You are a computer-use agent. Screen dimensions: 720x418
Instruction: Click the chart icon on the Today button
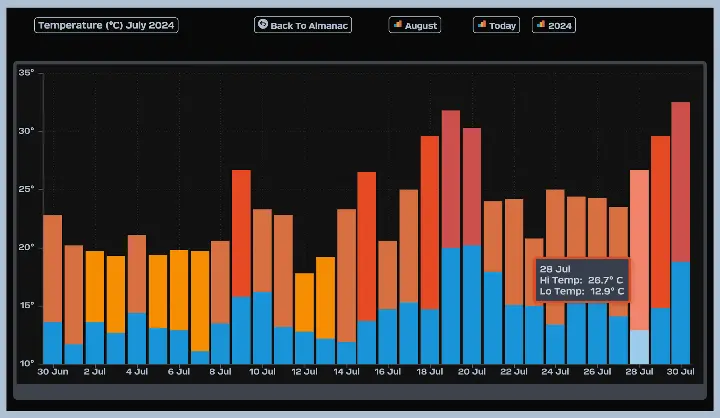(x=482, y=25)
